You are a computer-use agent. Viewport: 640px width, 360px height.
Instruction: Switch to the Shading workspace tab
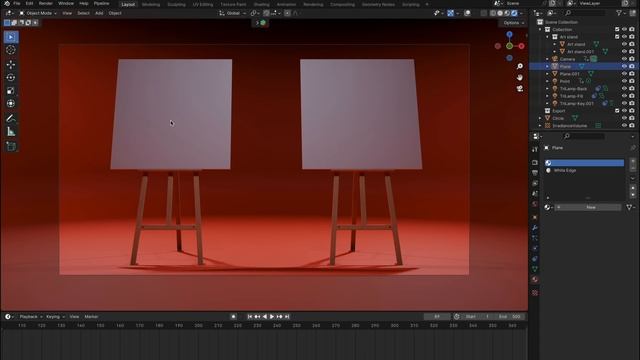[261, 4]
